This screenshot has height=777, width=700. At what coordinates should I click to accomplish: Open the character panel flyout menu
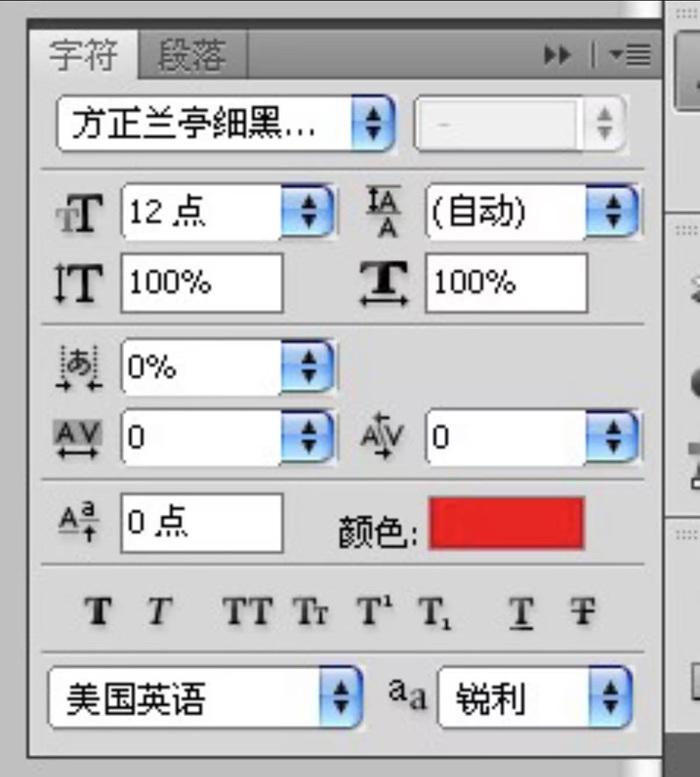coord(631,55)
